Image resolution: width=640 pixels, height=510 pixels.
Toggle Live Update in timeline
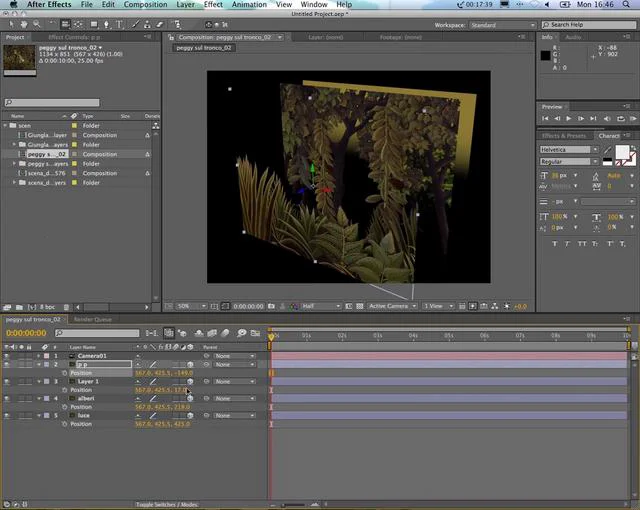pyautogui.click(x=169, y=333)
